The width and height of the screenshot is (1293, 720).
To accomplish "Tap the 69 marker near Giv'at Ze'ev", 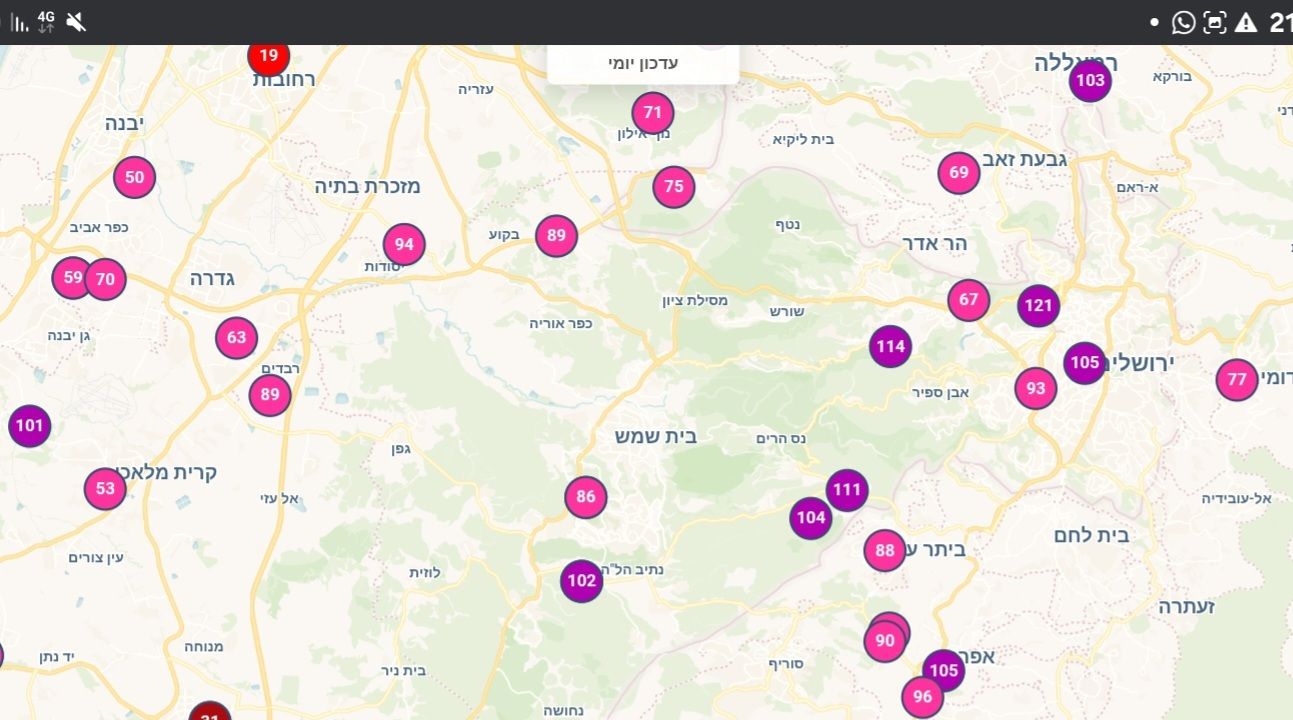I will (x=959, y=173).
